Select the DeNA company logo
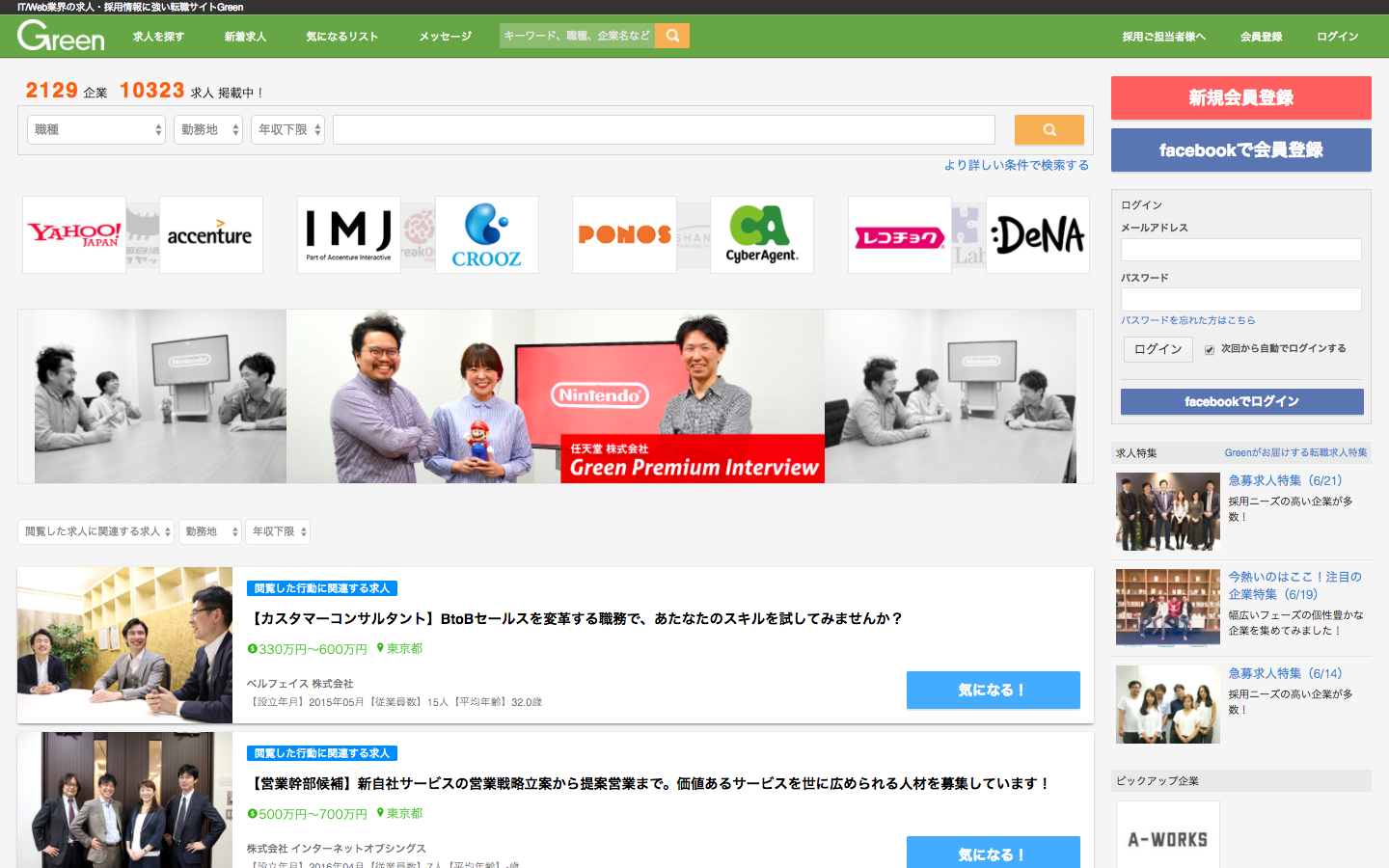Image resolution: width=1389 pixels, height=868 pixels. pyautogui.click(x=1038, y=233)
